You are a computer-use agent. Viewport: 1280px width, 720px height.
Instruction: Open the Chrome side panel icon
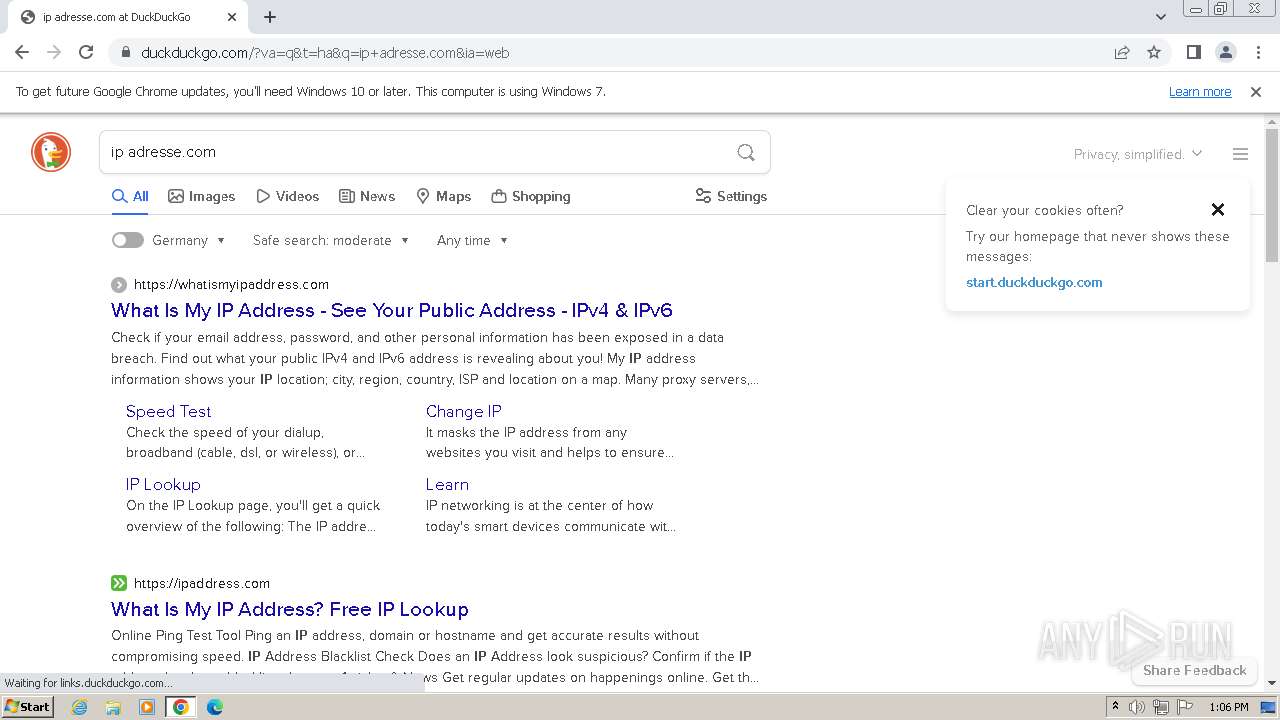1193,52
